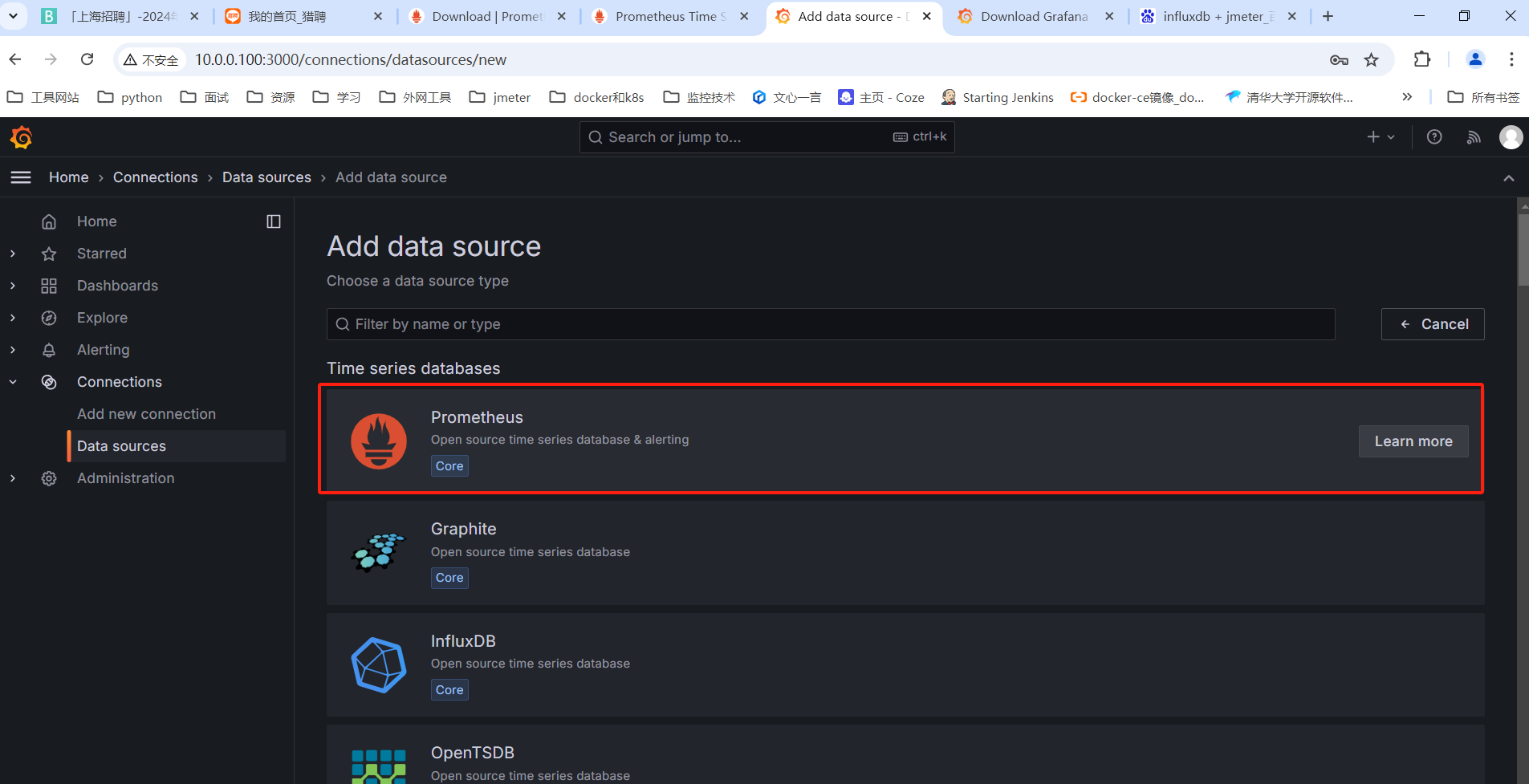Click the Search or jump to box

pyautogui.click(x=767, y=137)
